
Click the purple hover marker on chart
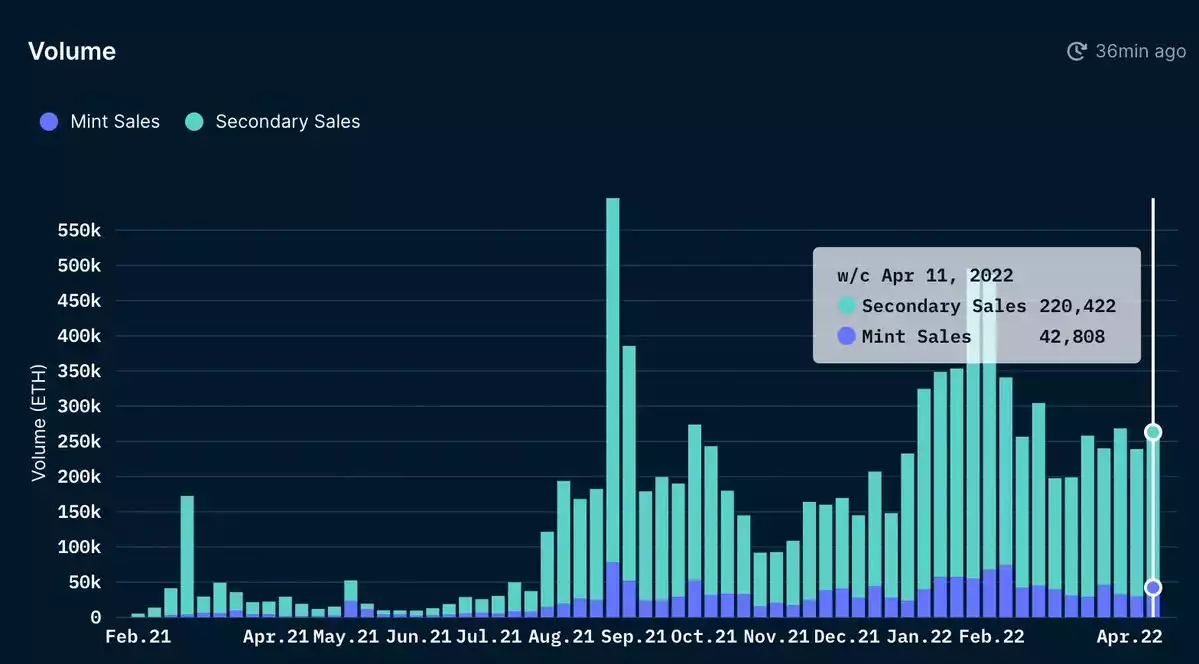pyautogui.click(x=1153, y=588)
